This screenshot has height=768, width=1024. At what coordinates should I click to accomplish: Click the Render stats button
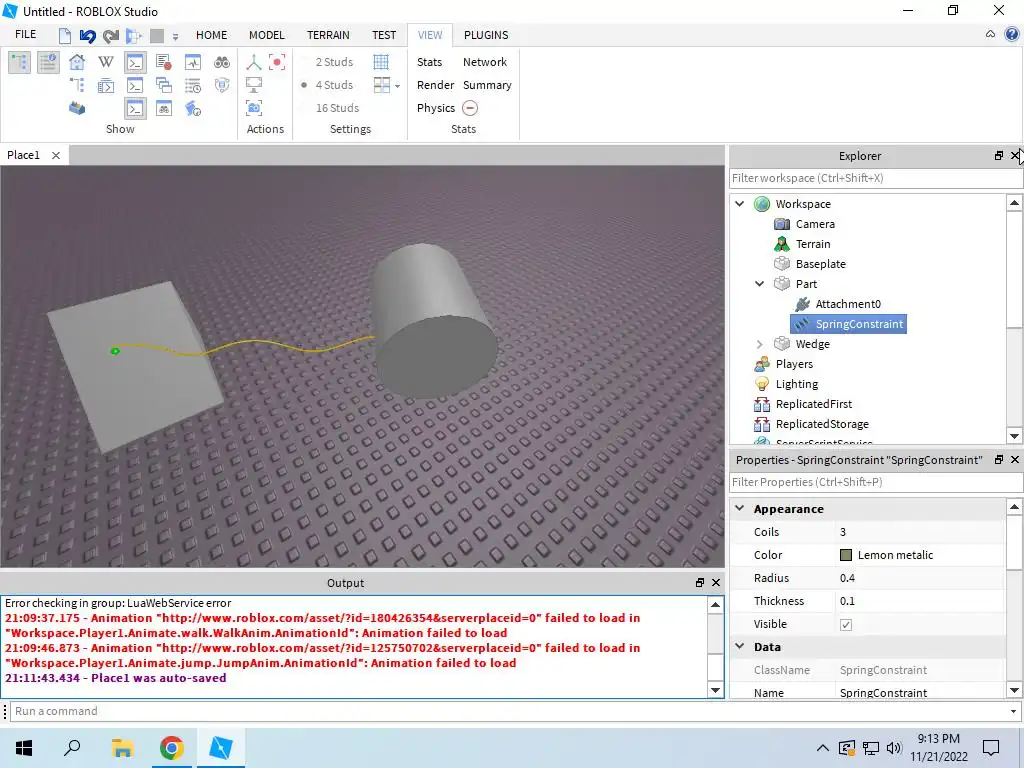(x=435, y=85)
